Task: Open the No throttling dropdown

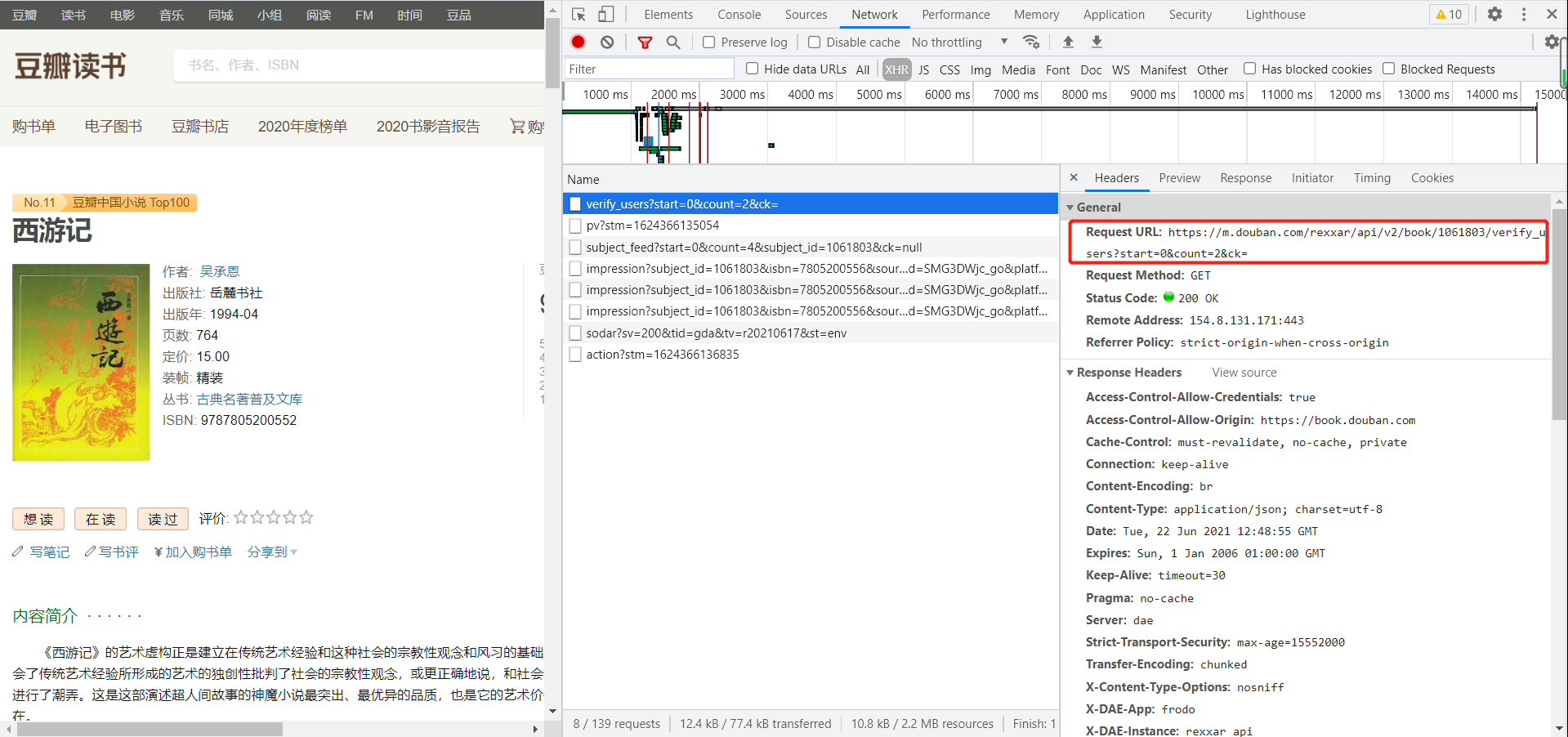Action: [960, 42]
